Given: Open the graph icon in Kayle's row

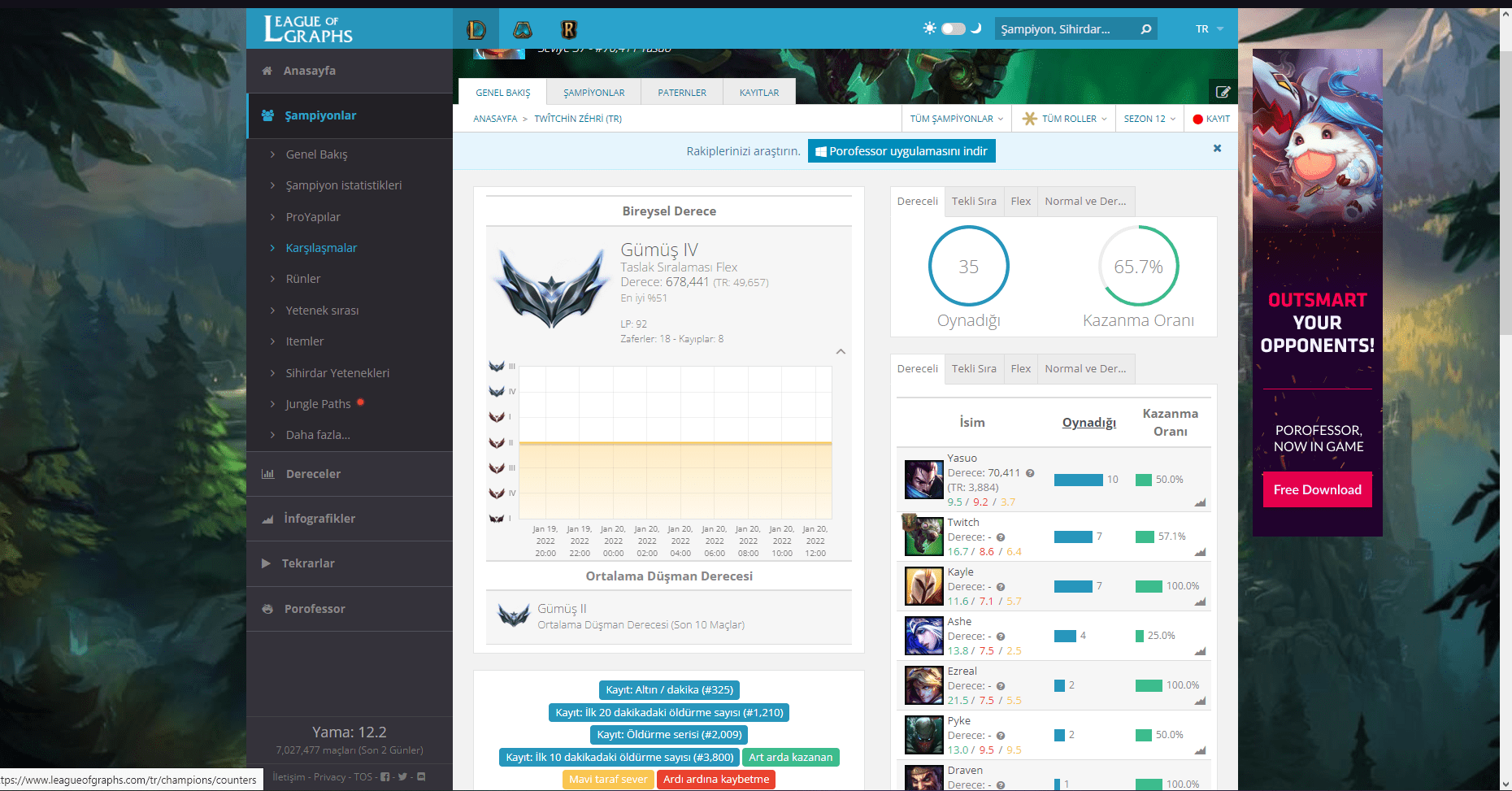Looking at the screenshot, I should pos(1200,602).
